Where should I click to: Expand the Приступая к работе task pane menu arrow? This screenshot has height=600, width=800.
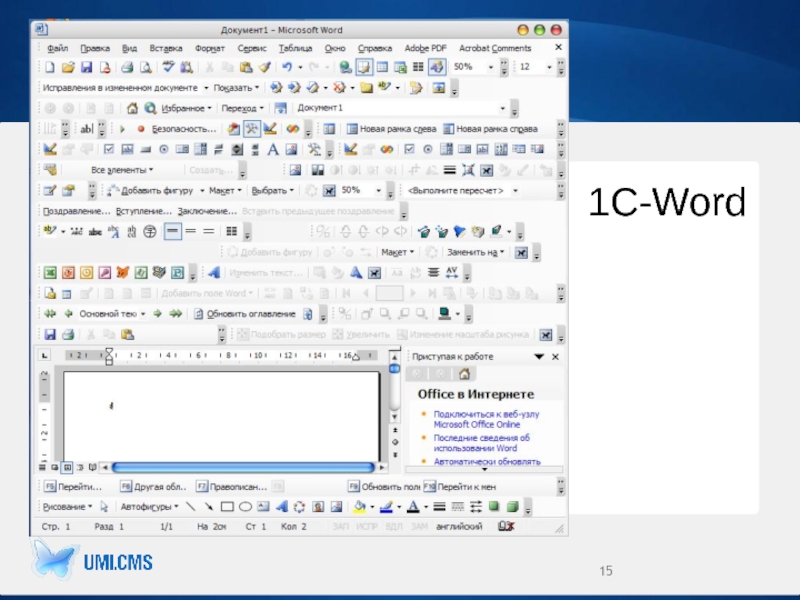[x=539, y=357]
